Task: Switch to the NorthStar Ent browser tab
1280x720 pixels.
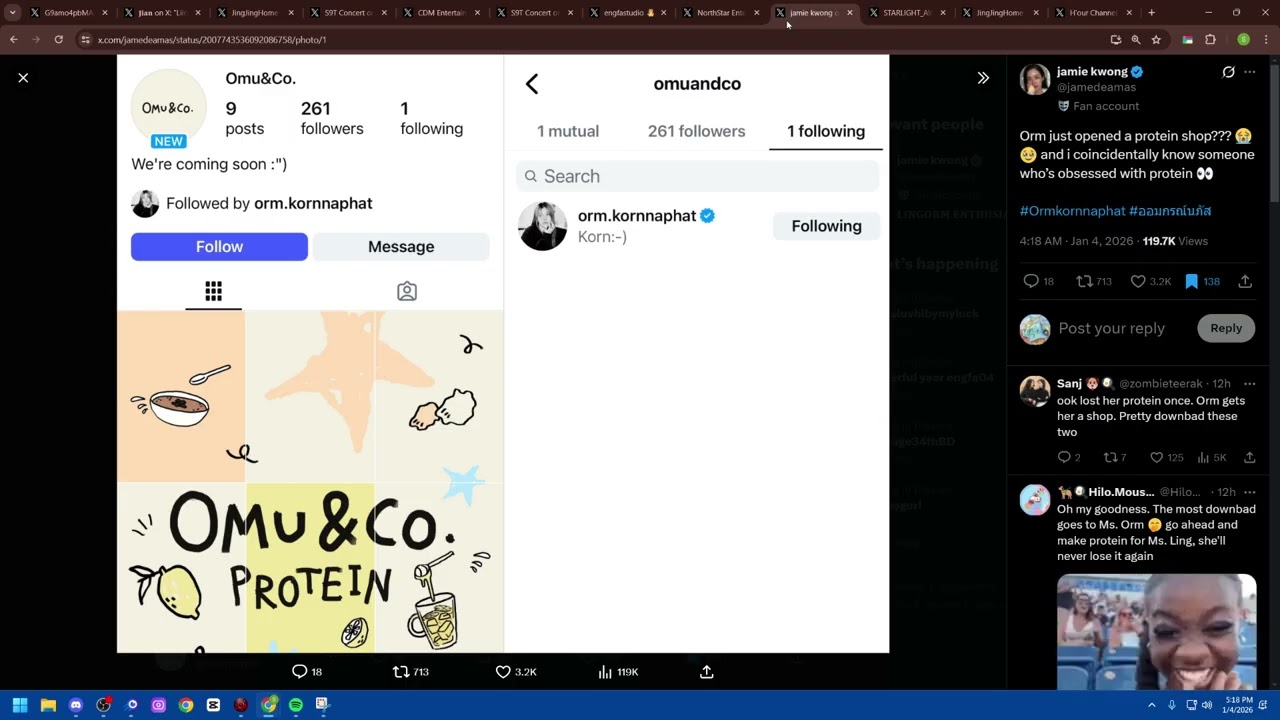Action: point(721,13)
